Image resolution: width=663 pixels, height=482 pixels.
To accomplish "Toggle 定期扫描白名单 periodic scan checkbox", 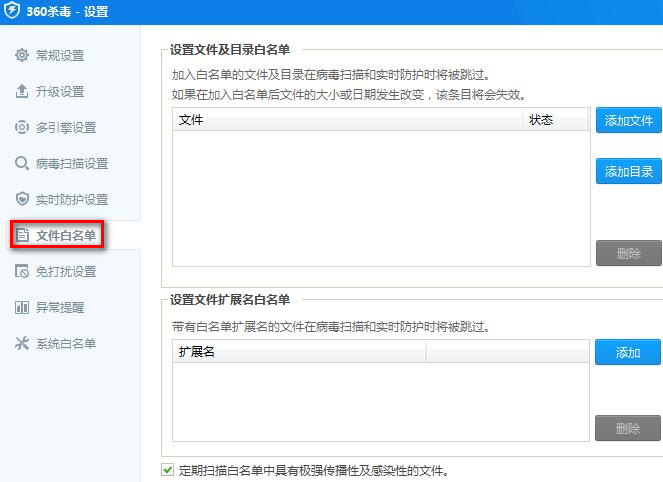I will click(x=167, y=470).
